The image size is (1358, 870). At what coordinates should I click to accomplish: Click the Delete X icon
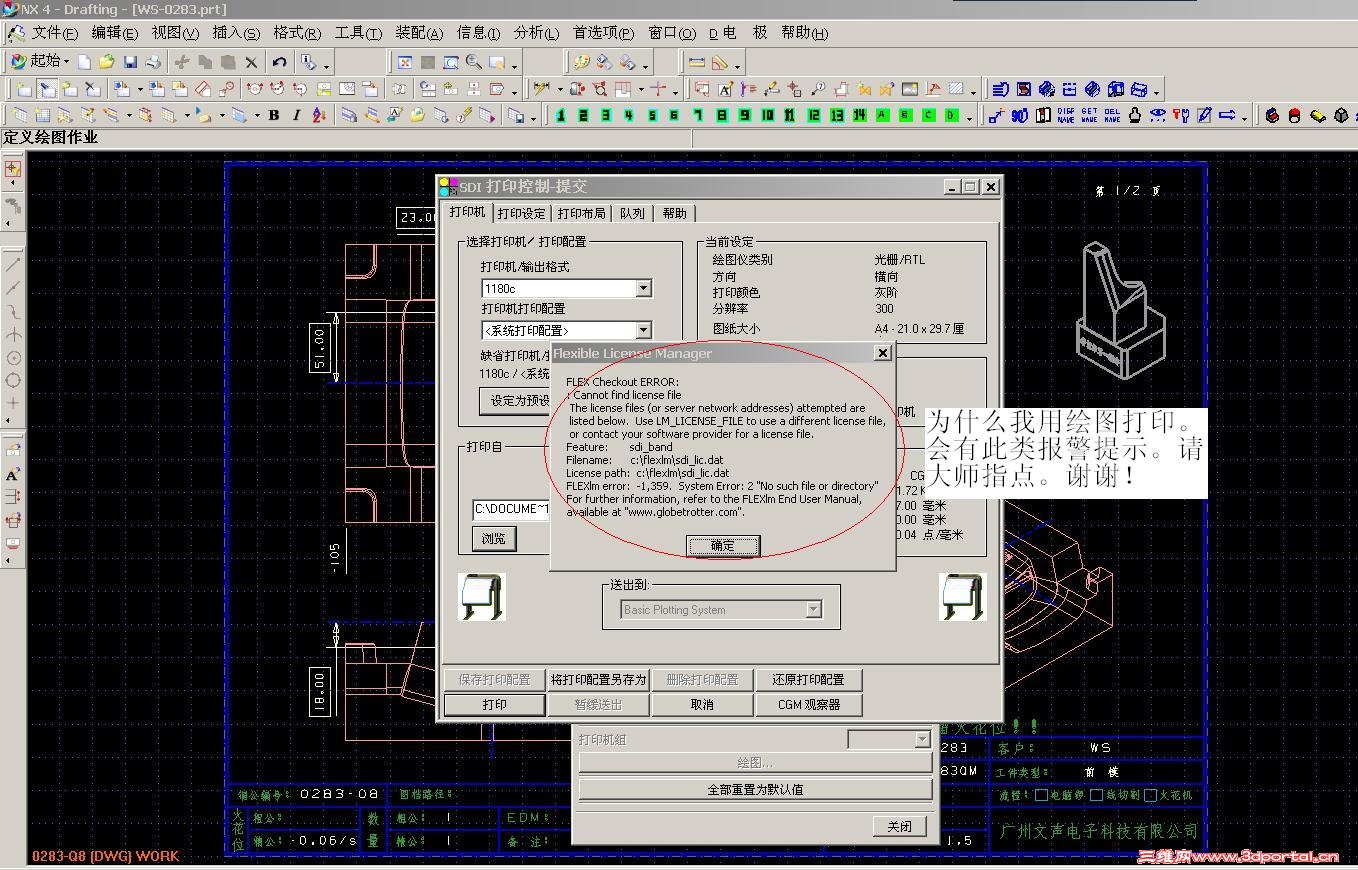pos(251,62)
